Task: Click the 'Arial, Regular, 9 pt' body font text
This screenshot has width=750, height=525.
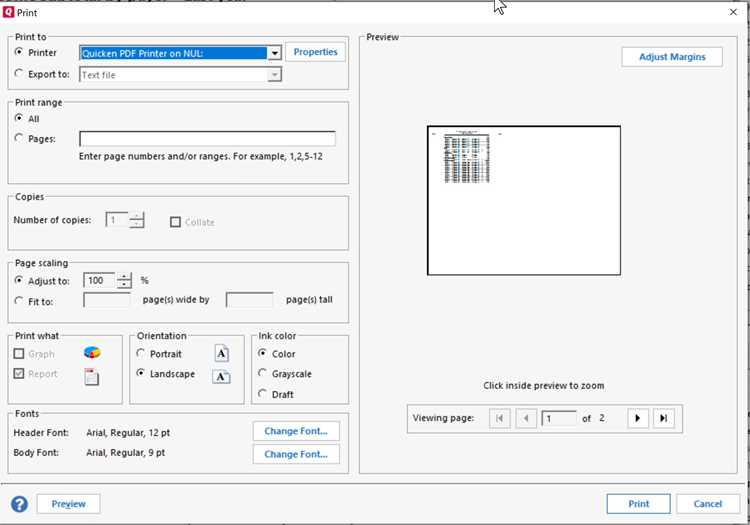Action: [x=126, y=453]
